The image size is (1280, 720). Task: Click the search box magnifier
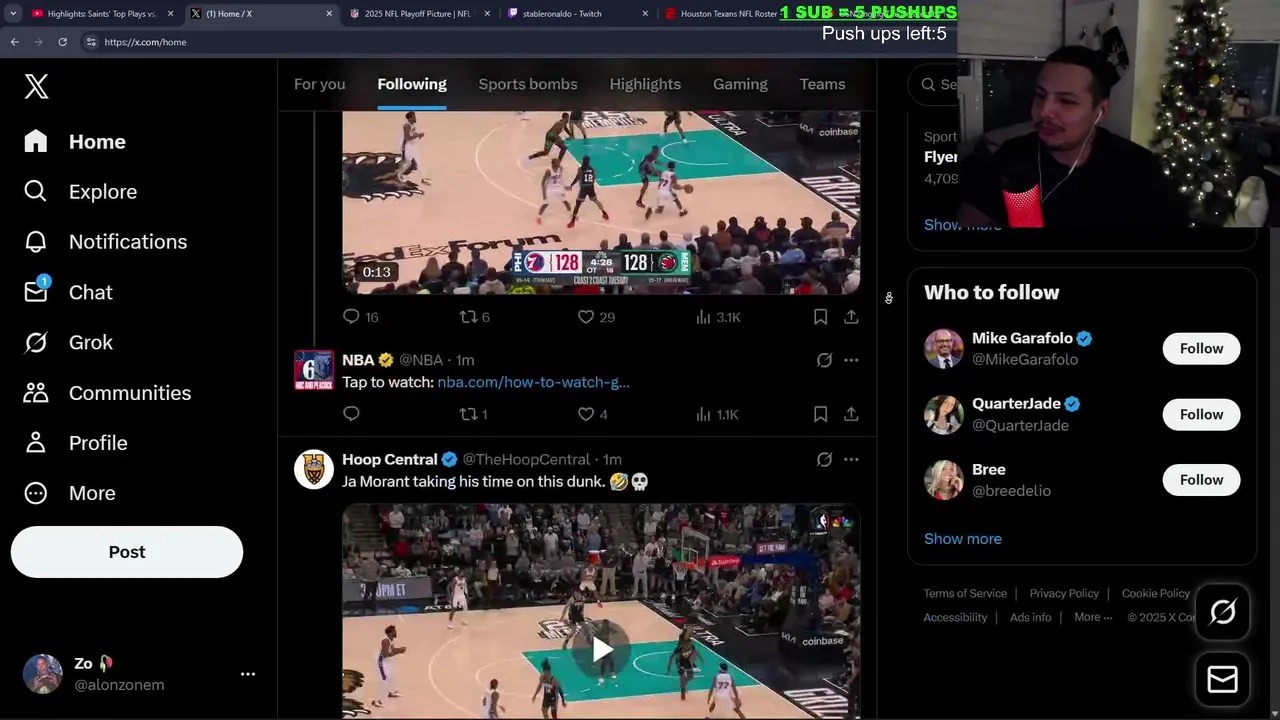pos(929,85)
